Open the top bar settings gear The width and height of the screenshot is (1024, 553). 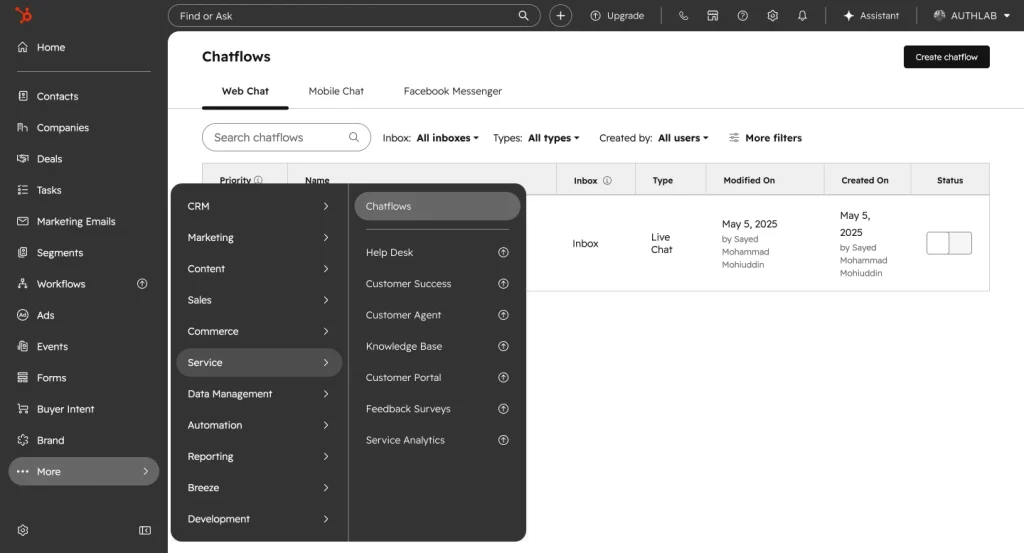coord(773,16)
